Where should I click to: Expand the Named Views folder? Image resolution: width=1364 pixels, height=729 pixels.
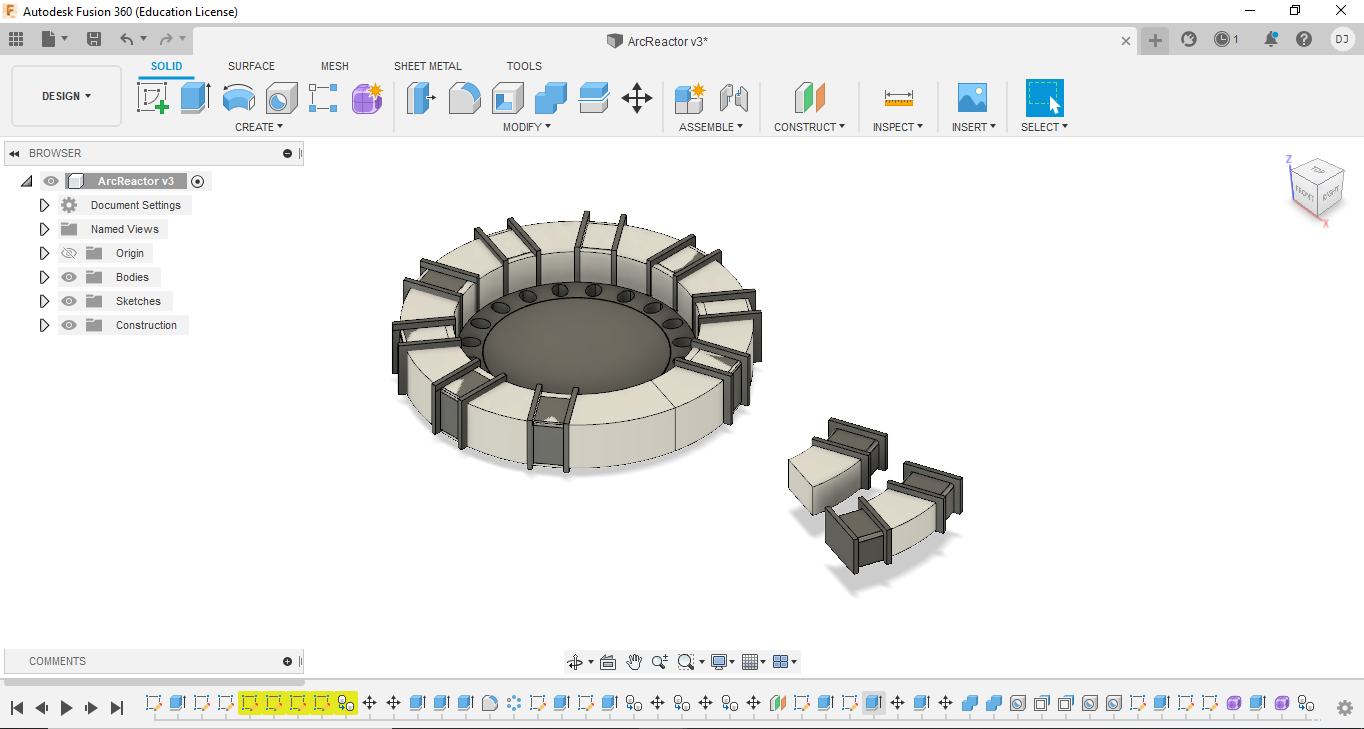point(44,229)
